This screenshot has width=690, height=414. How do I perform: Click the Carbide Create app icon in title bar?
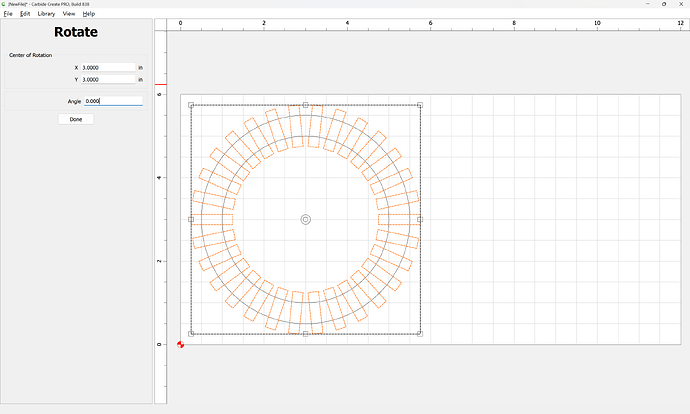[x=4, y=4]
